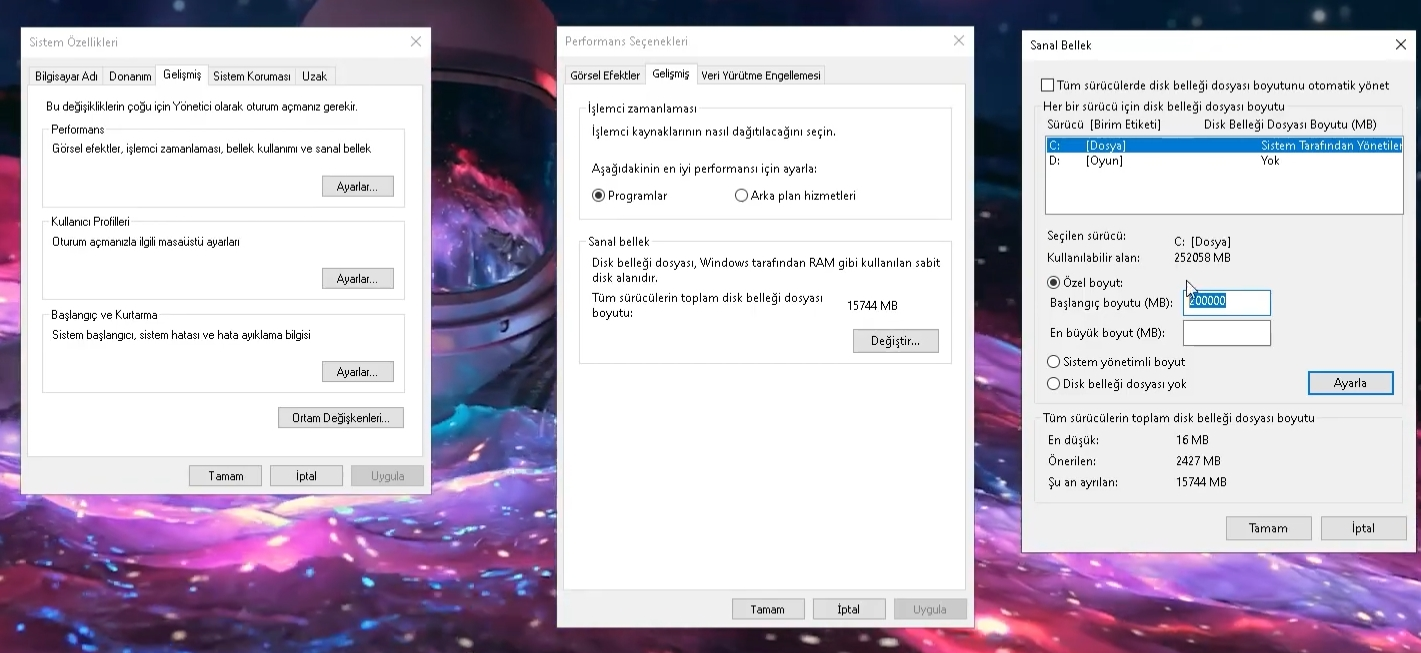1421x653 pixels.
Task: Click the Başlangıç boyutu input field
Action: click(1227, 303)
